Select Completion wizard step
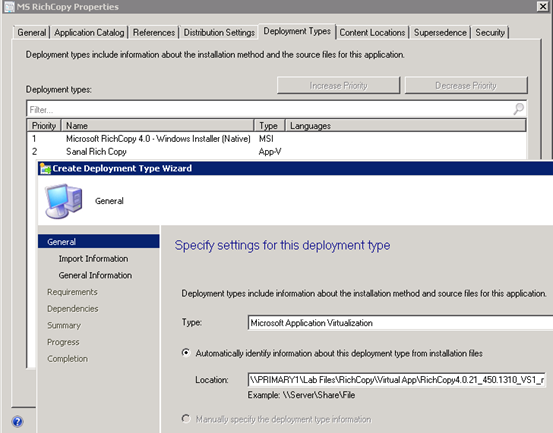The image size is (553, 433). point(67,358)
